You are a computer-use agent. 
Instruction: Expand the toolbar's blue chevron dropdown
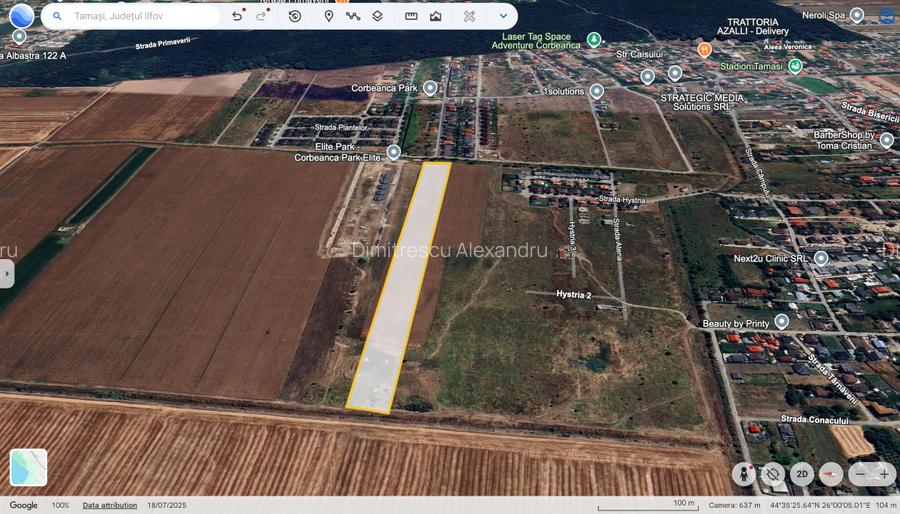point(503,16)
